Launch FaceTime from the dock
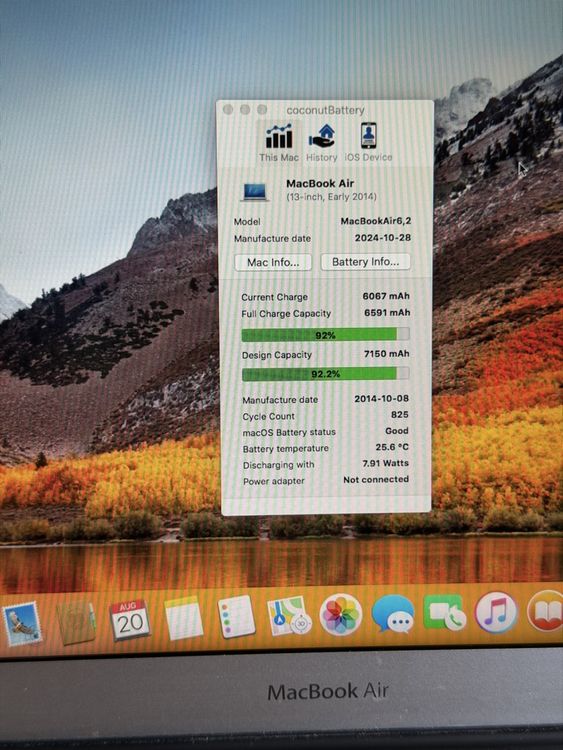 445,612
